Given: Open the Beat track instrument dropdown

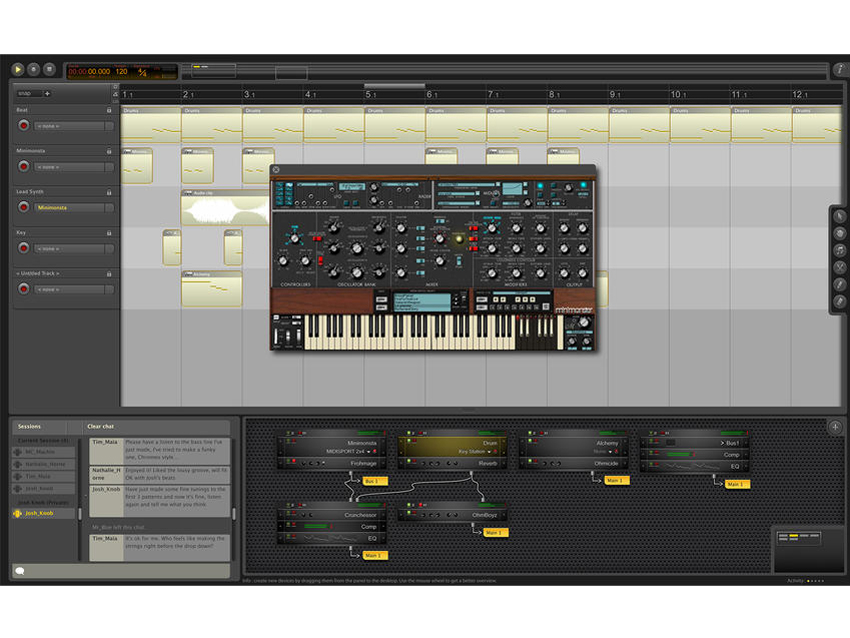Looking at the screenshot, I should [74, 126].
